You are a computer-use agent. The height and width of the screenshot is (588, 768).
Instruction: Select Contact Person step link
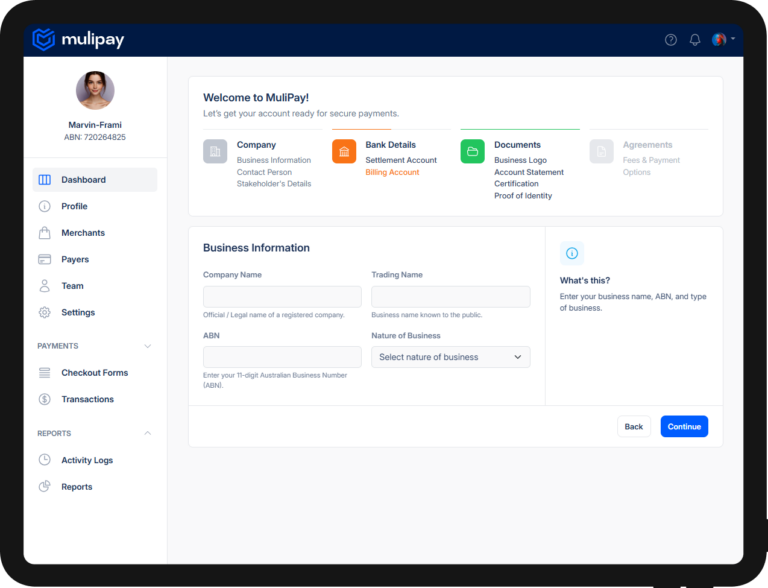click(x=264, y=172)
